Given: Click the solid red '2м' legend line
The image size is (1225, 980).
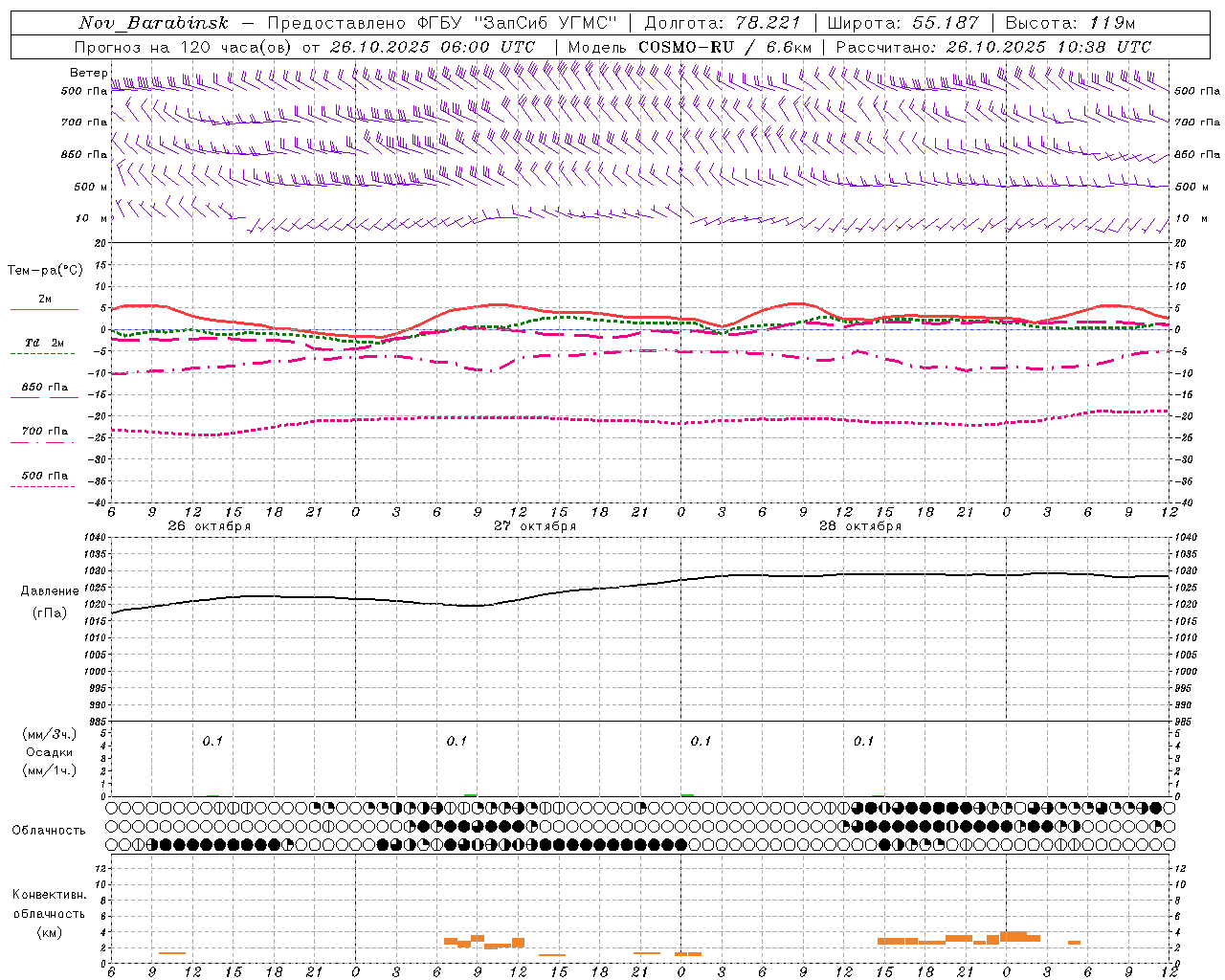Looking at the screenshot, I should pyautogui.click(x=44, y=309).
